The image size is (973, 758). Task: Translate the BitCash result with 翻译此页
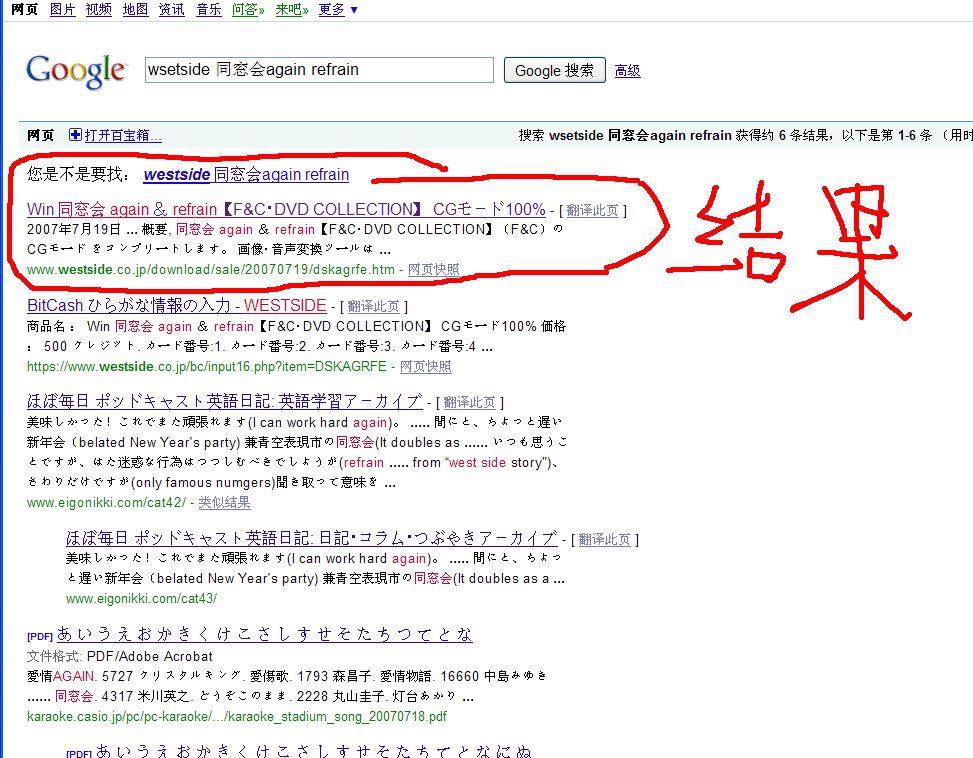[374, 306]
